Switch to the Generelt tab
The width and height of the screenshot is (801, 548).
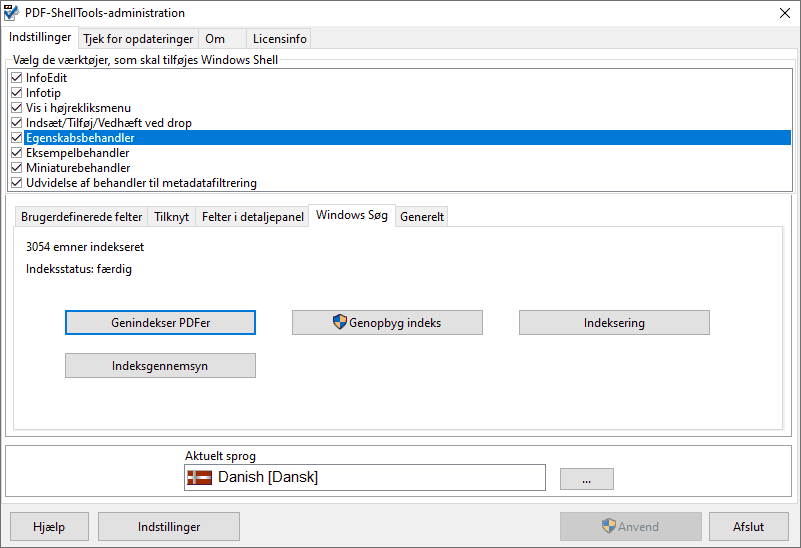422,217
